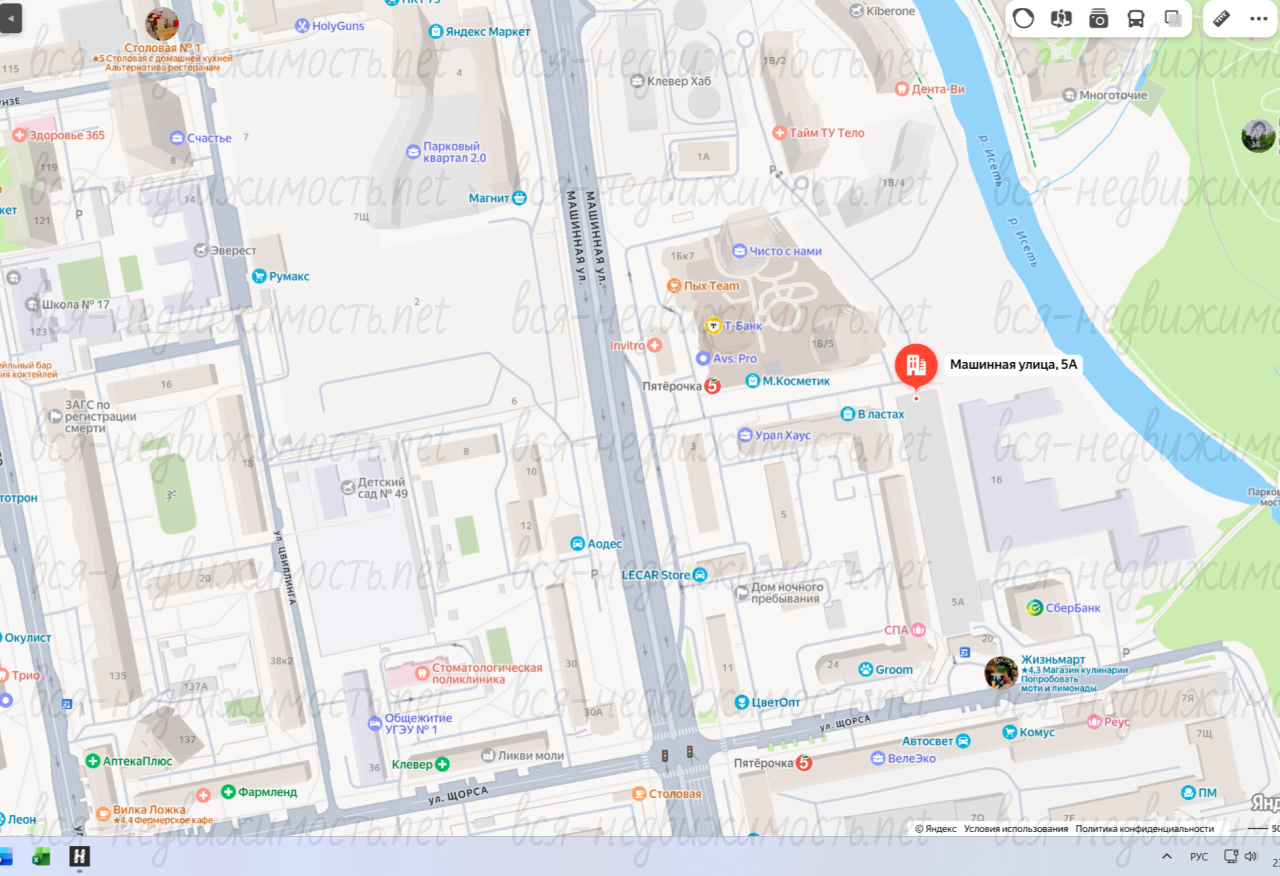
Task: Click the Магнит shop cart icon
Action: 519,198
